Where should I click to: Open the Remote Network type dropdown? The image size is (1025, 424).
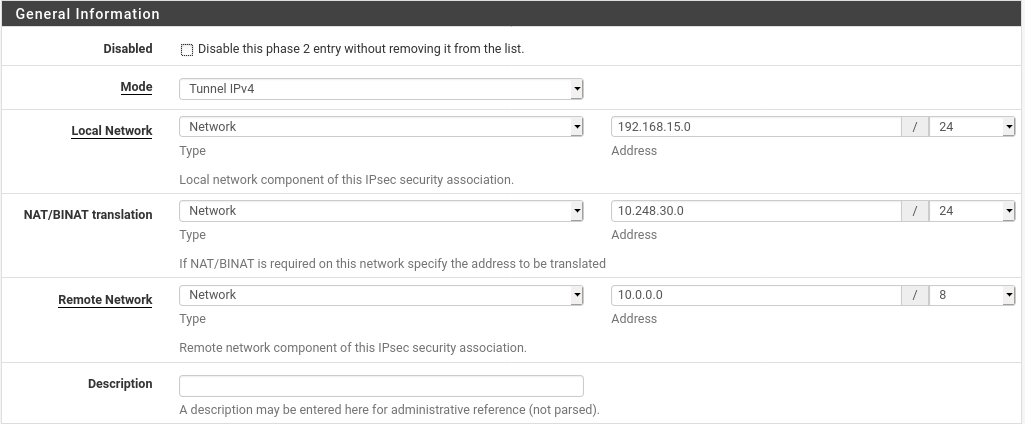tap(380, 295)
